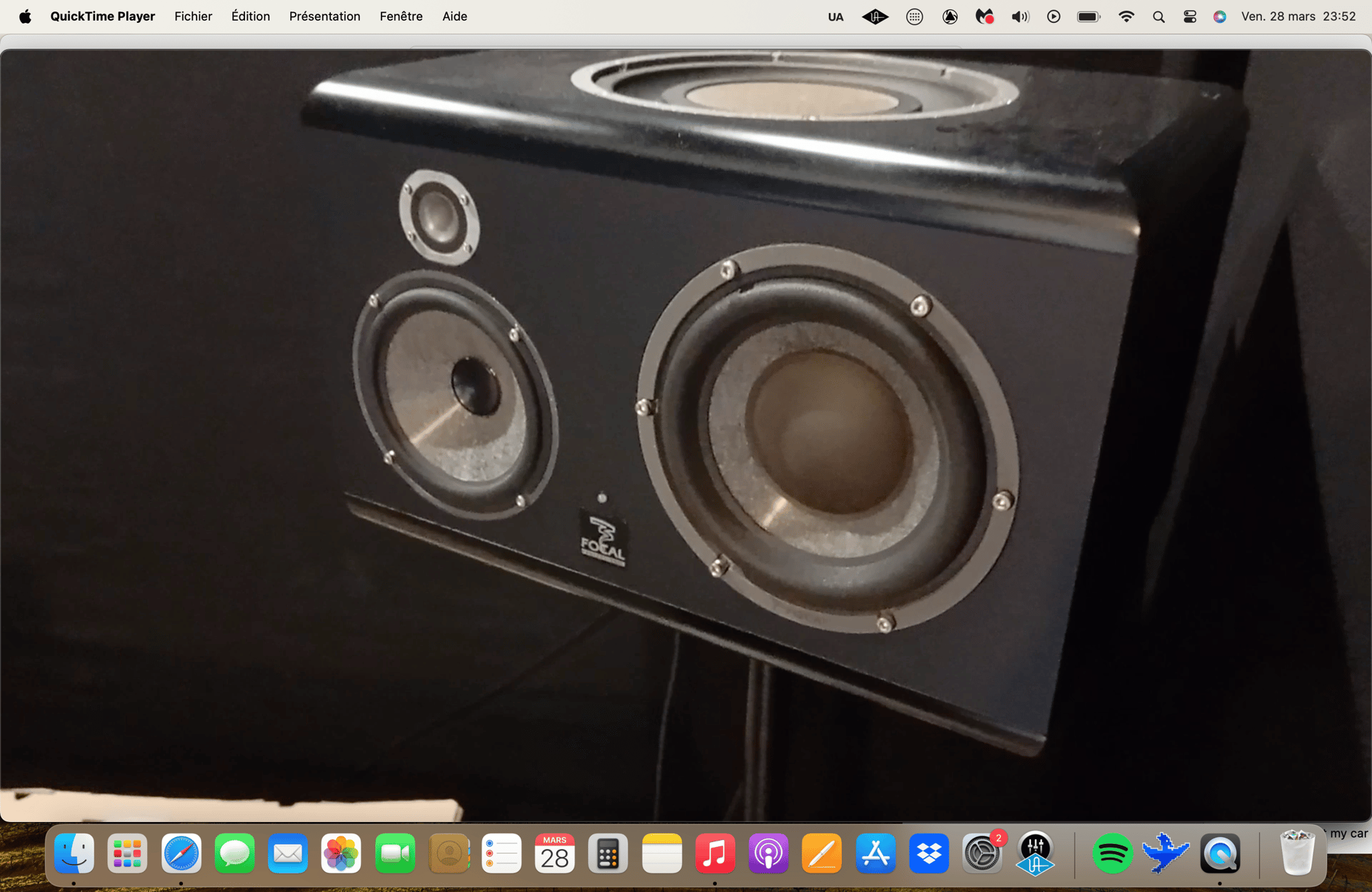Open Spotlight search magnifier icon
The height and width of the screenshot is (892, 1372).
coord(1158,16)
